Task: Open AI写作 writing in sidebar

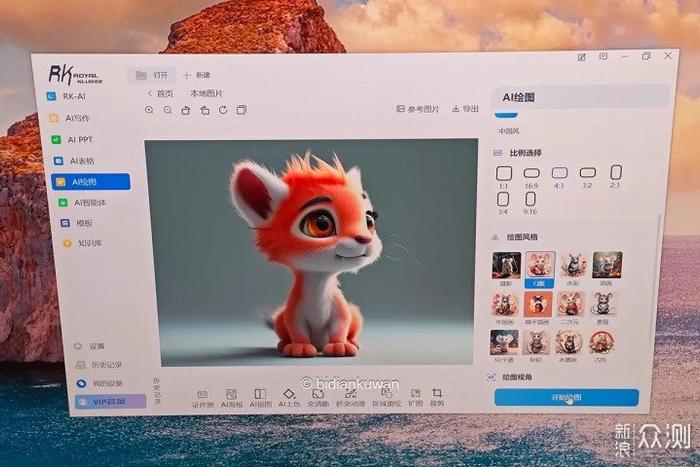Action: [x=70, y=118]
